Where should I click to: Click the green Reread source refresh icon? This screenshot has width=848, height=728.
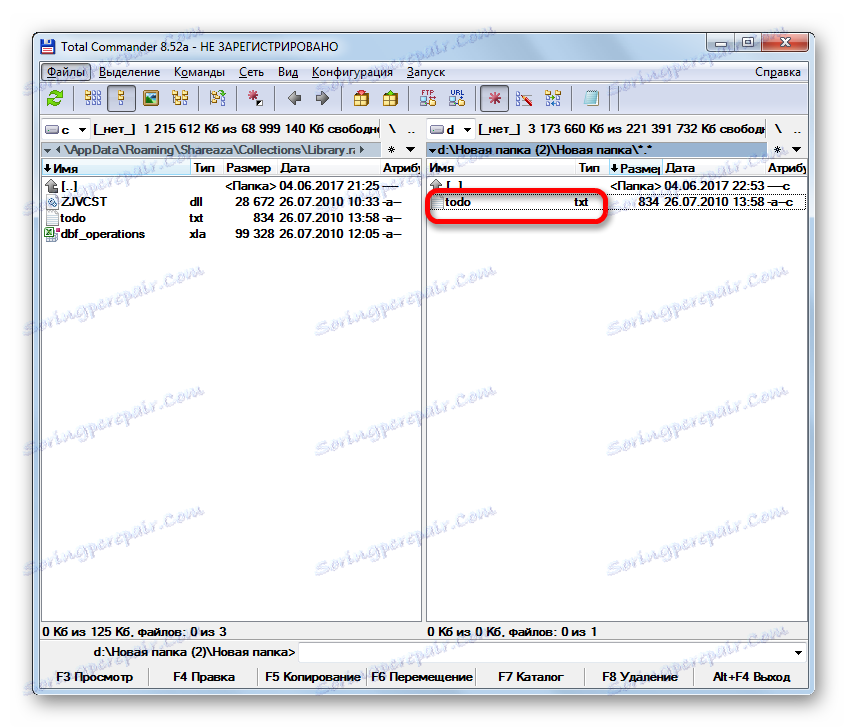tap(55, 98)
